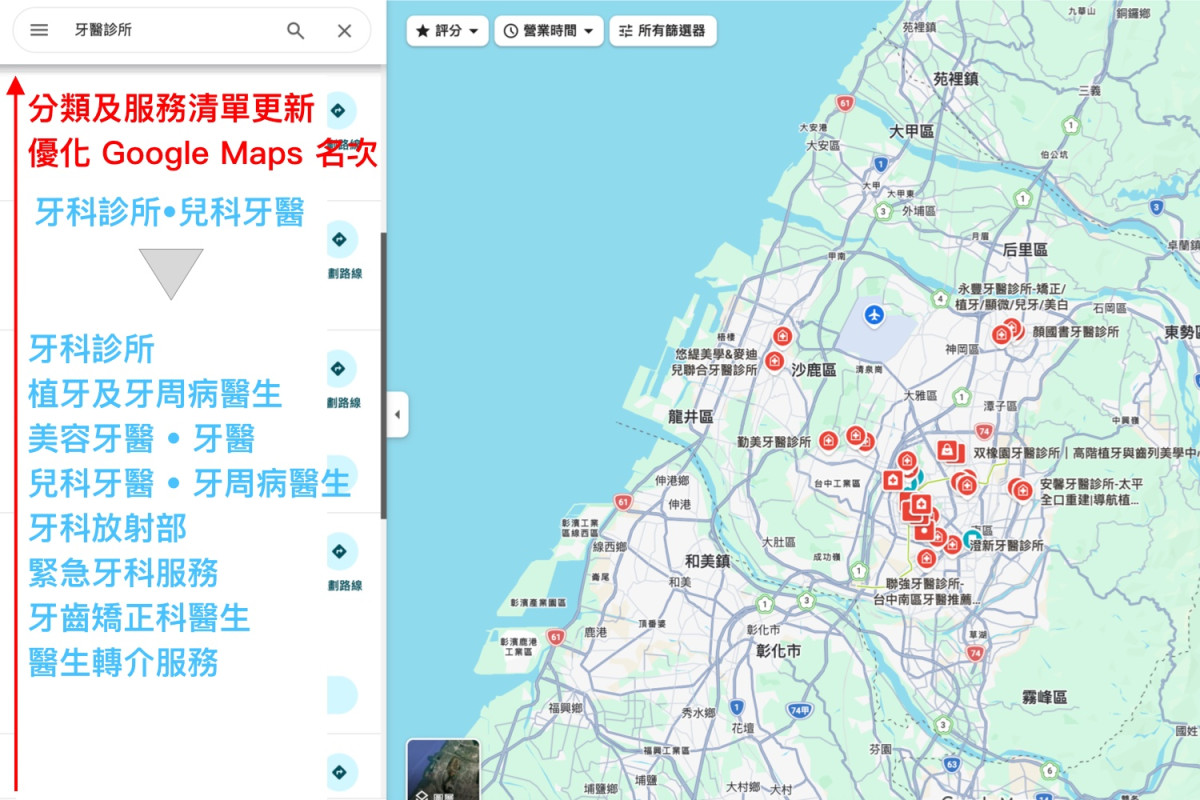Viewport: 1200px width, 800px height.
Task: Click the airport icon on map
Action: 875,315
